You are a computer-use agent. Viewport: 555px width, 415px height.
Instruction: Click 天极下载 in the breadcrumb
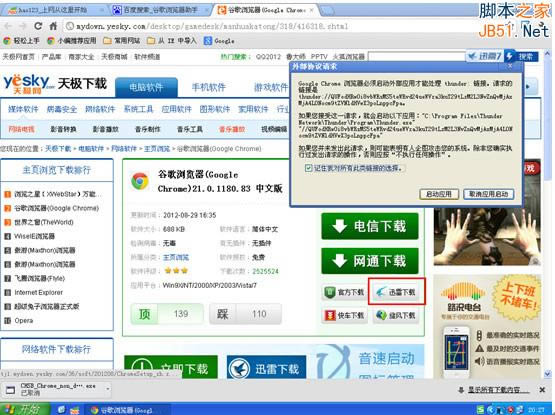pyautogui.click(x=58, y=149)
